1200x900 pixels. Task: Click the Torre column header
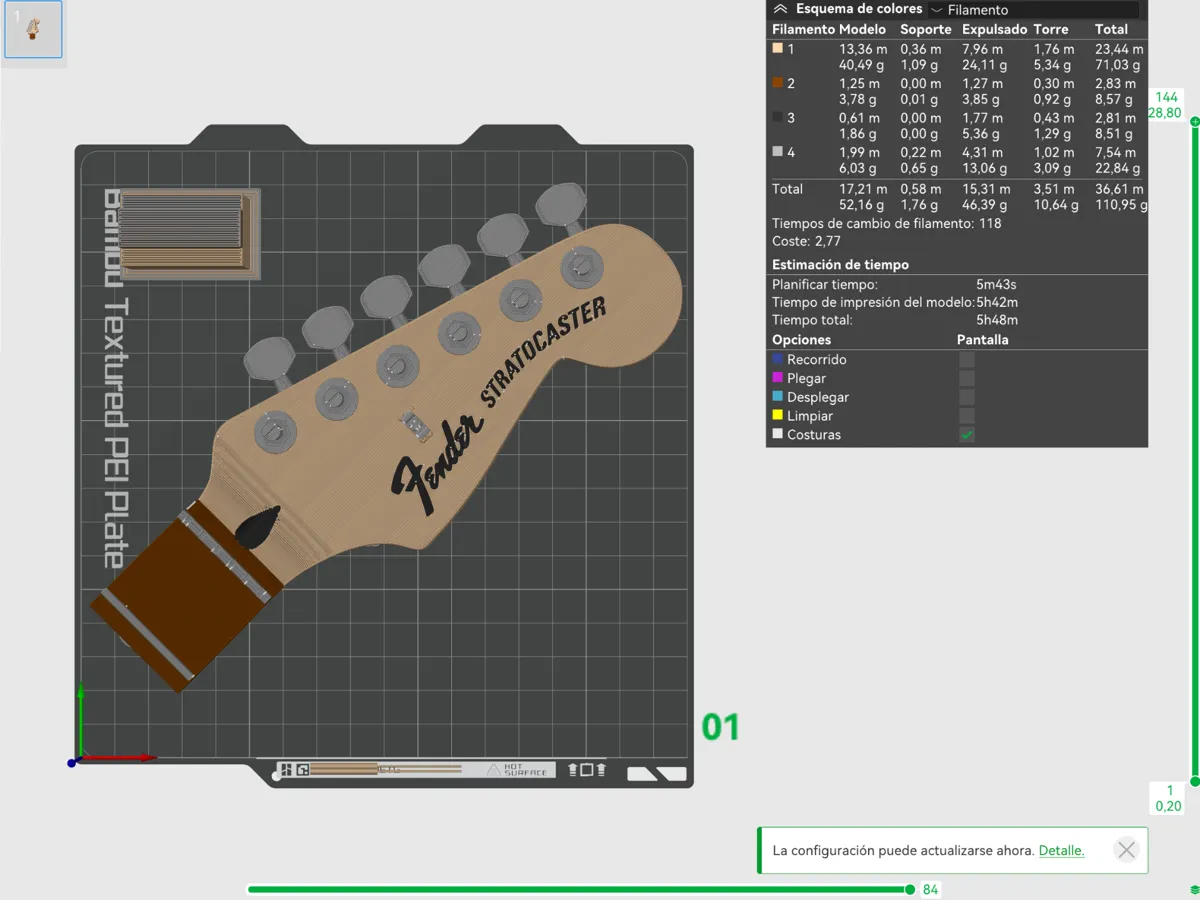tap(1051, 29)
